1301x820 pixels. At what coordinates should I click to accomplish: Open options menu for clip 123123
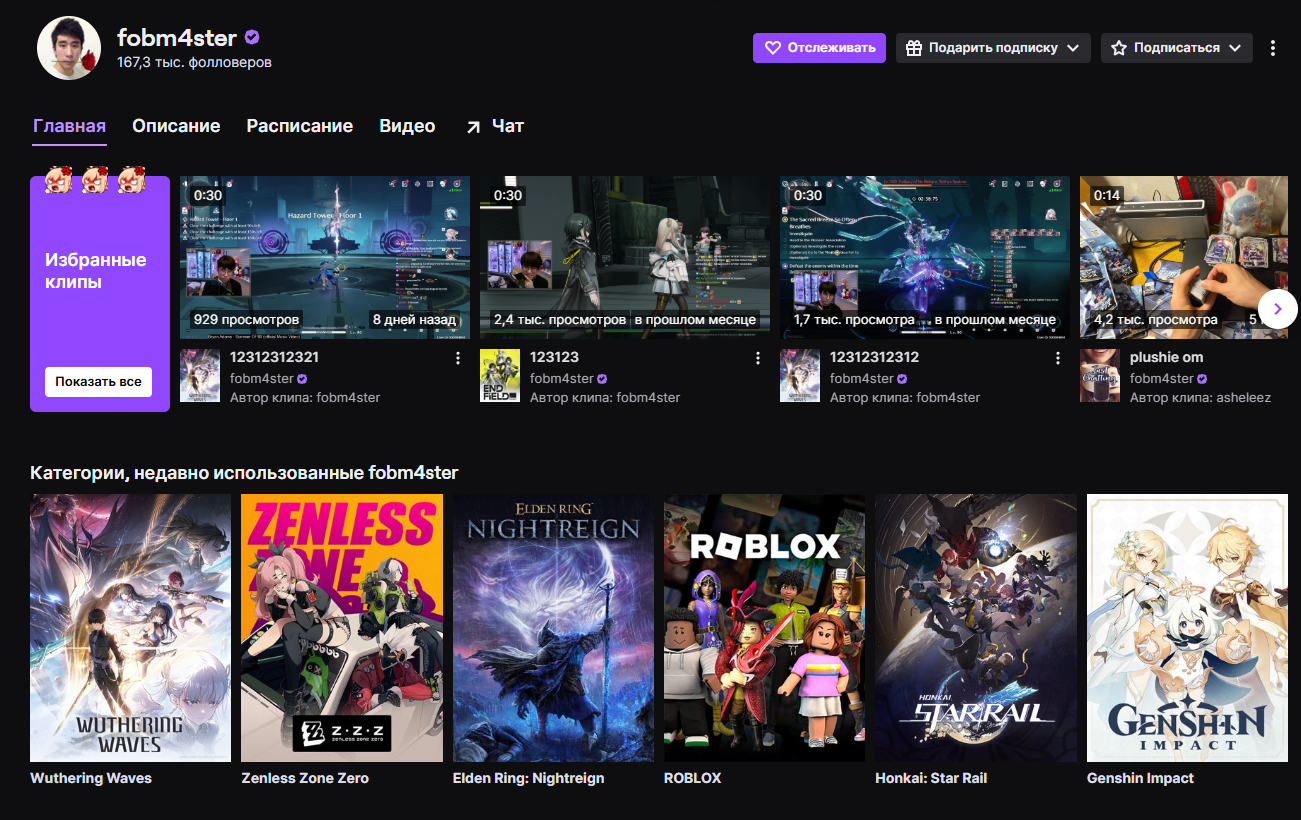click(x=758, y=358)
